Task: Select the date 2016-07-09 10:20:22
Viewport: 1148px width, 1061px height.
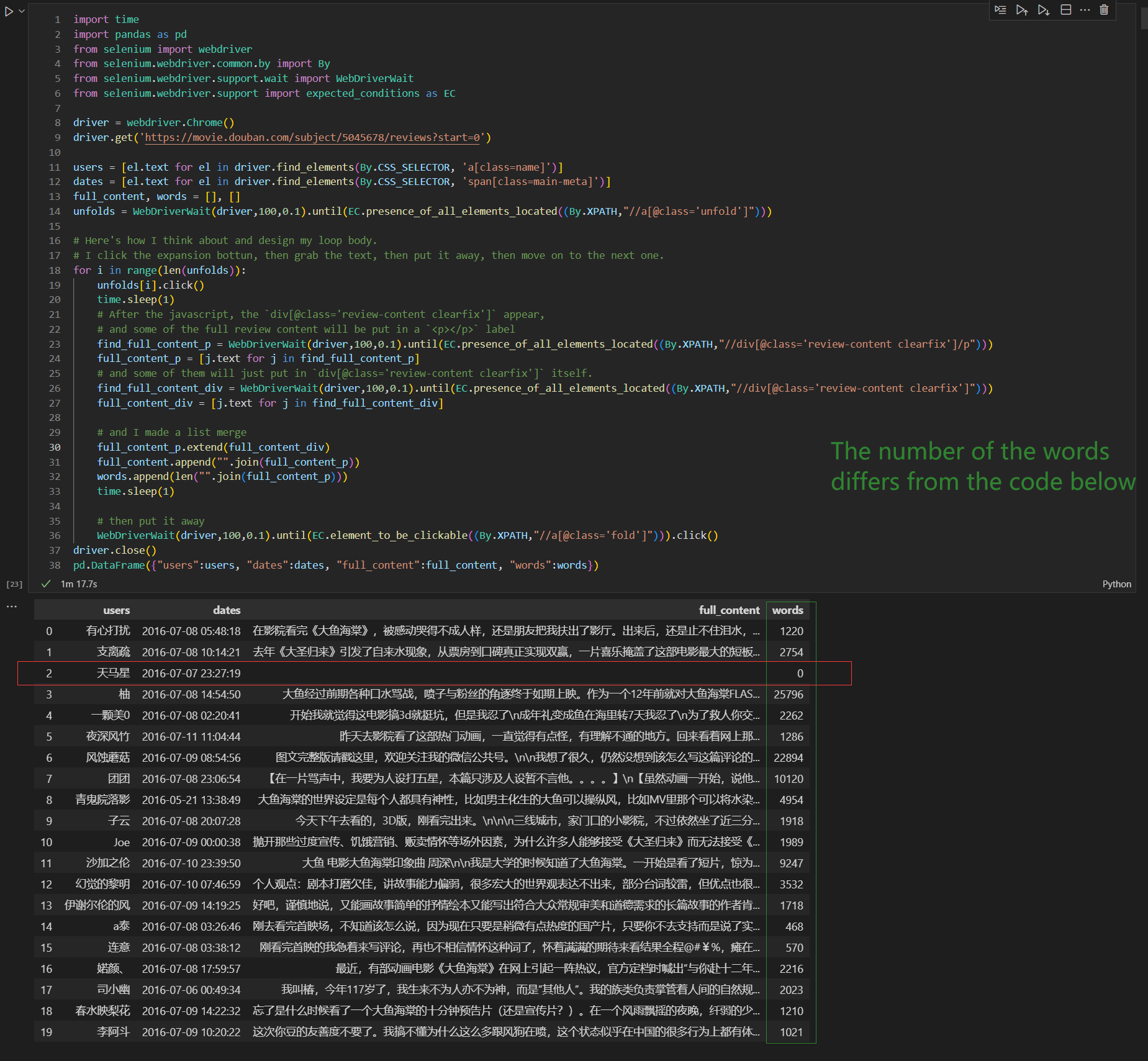Action: tap(191, 1032)
